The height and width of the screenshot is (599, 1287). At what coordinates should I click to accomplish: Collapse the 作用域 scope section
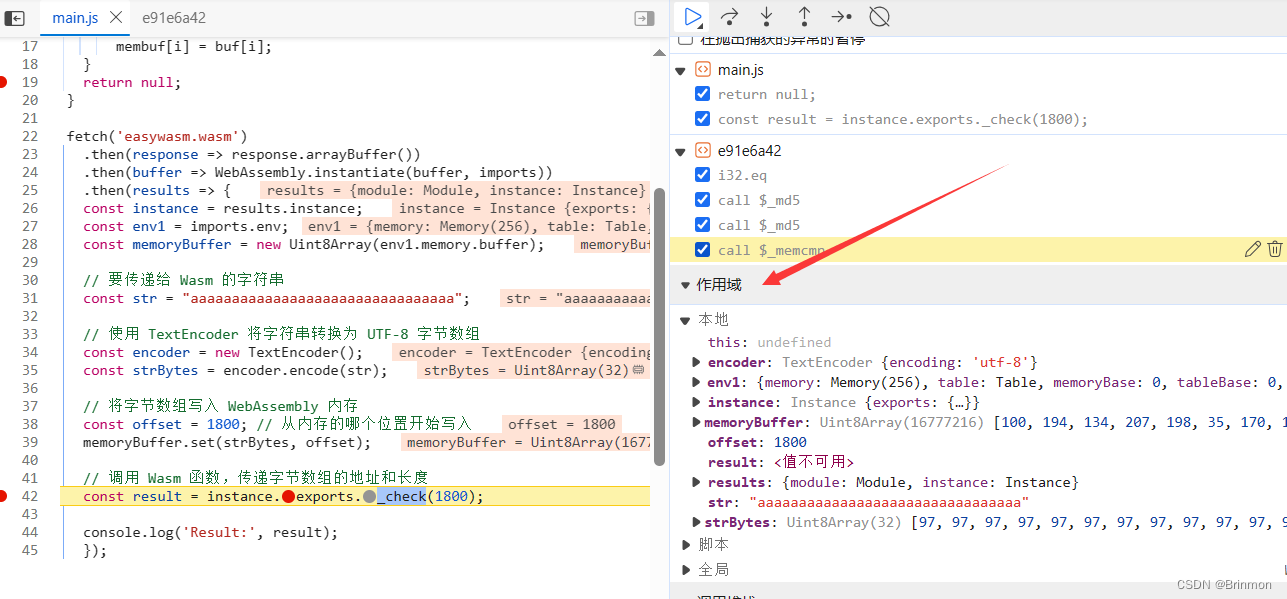tap(685, 284)
